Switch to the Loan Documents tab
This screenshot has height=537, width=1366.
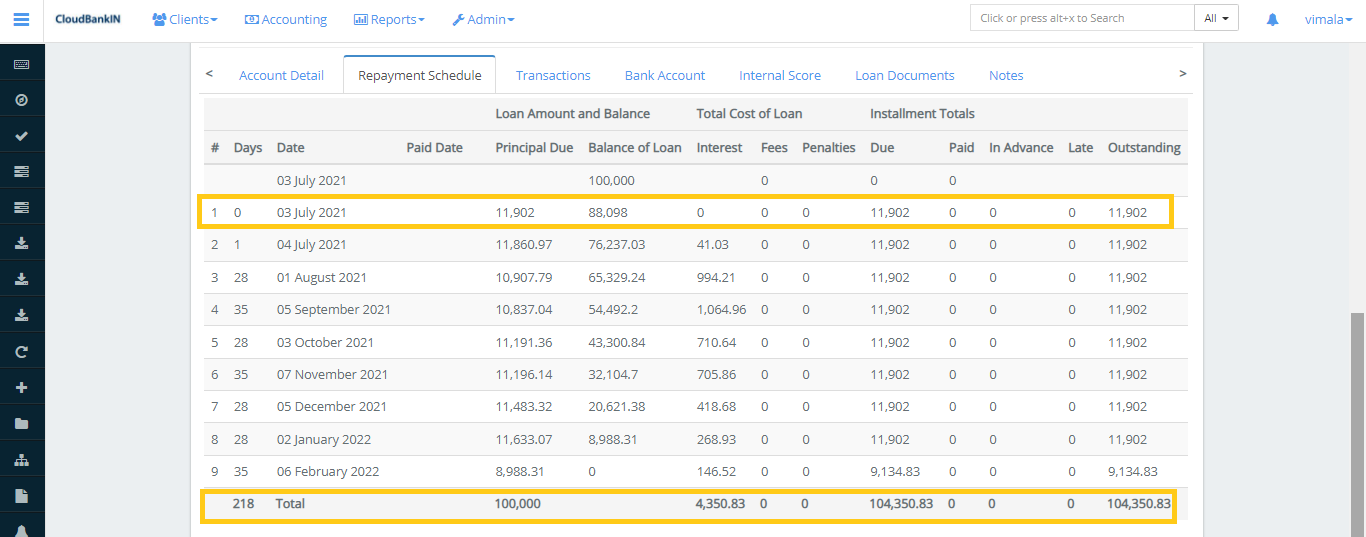point(904,75)
